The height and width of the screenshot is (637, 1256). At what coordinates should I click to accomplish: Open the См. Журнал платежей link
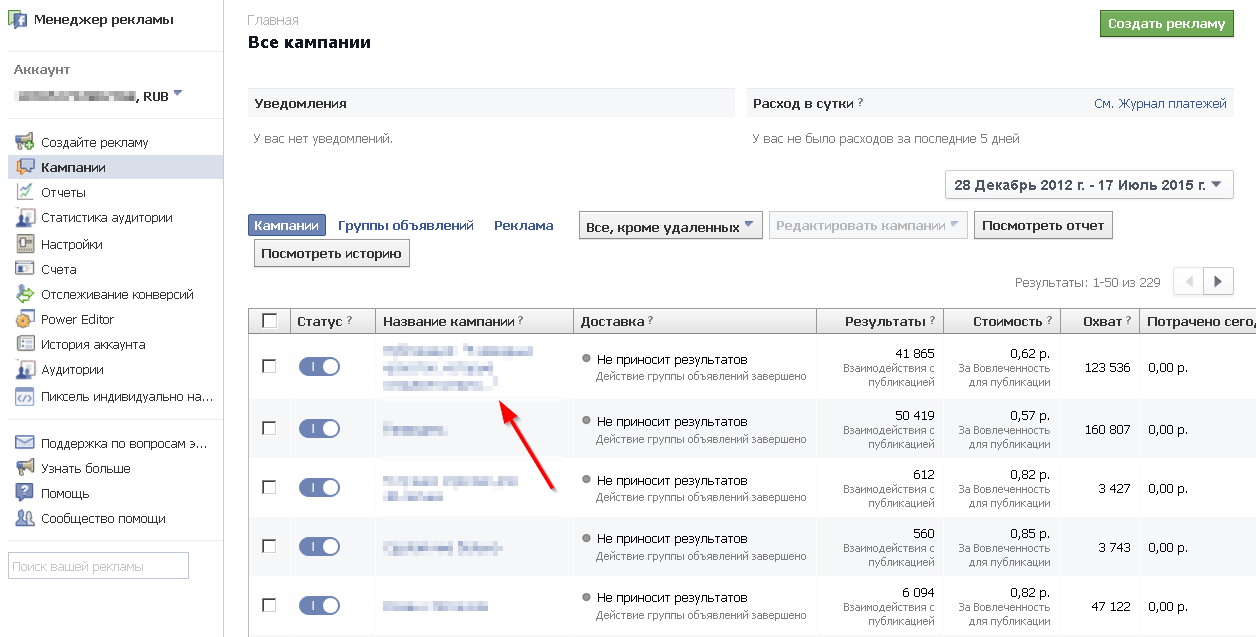point(1160,103)
